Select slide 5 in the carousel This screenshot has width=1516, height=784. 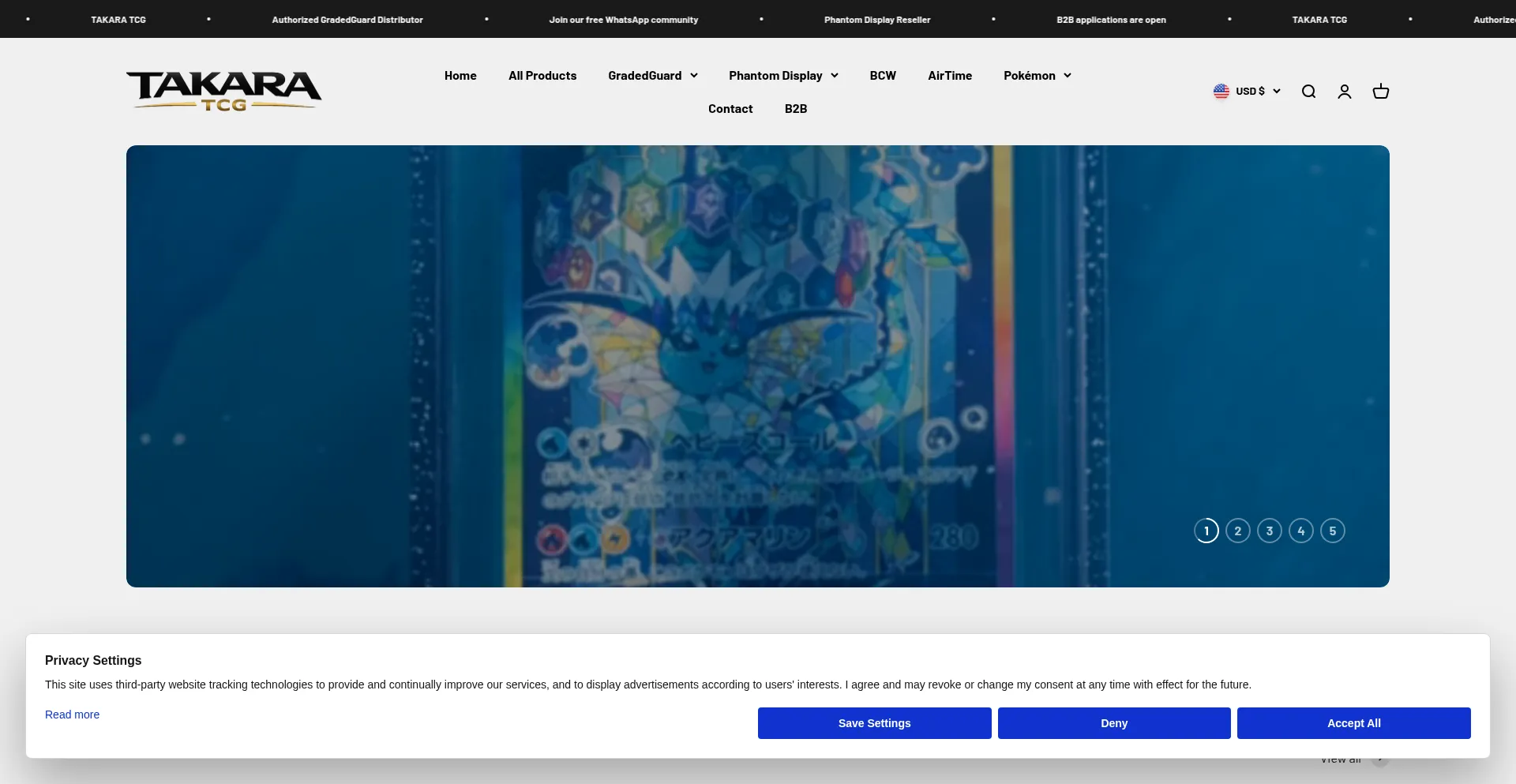pyautogui.click(x=1333, y=531)
